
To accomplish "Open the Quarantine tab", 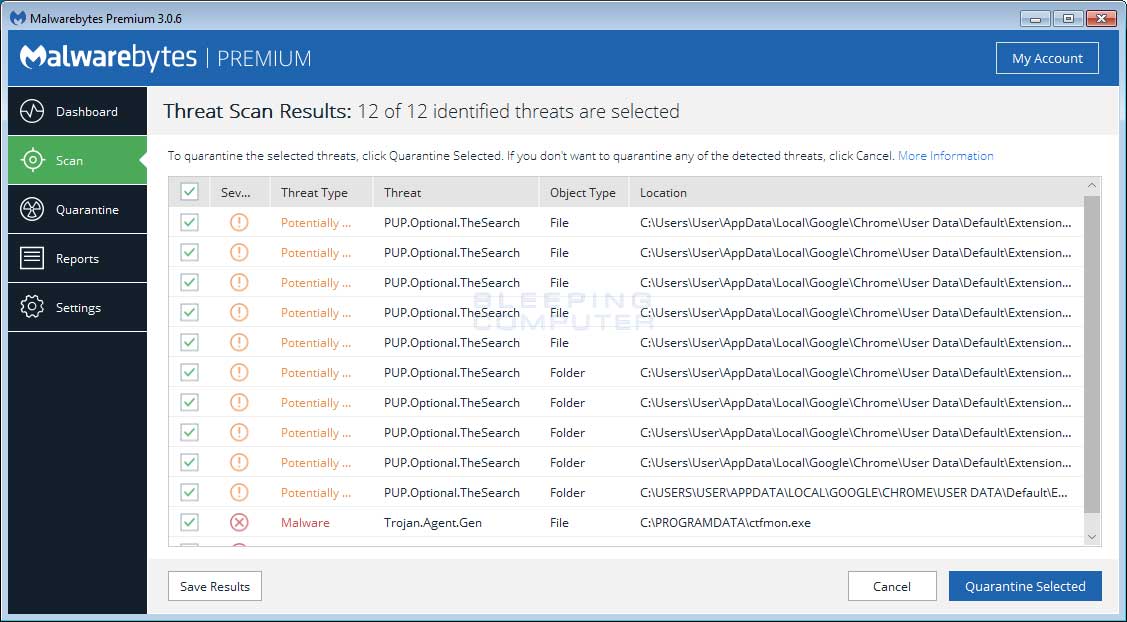I will click(78, 209).
